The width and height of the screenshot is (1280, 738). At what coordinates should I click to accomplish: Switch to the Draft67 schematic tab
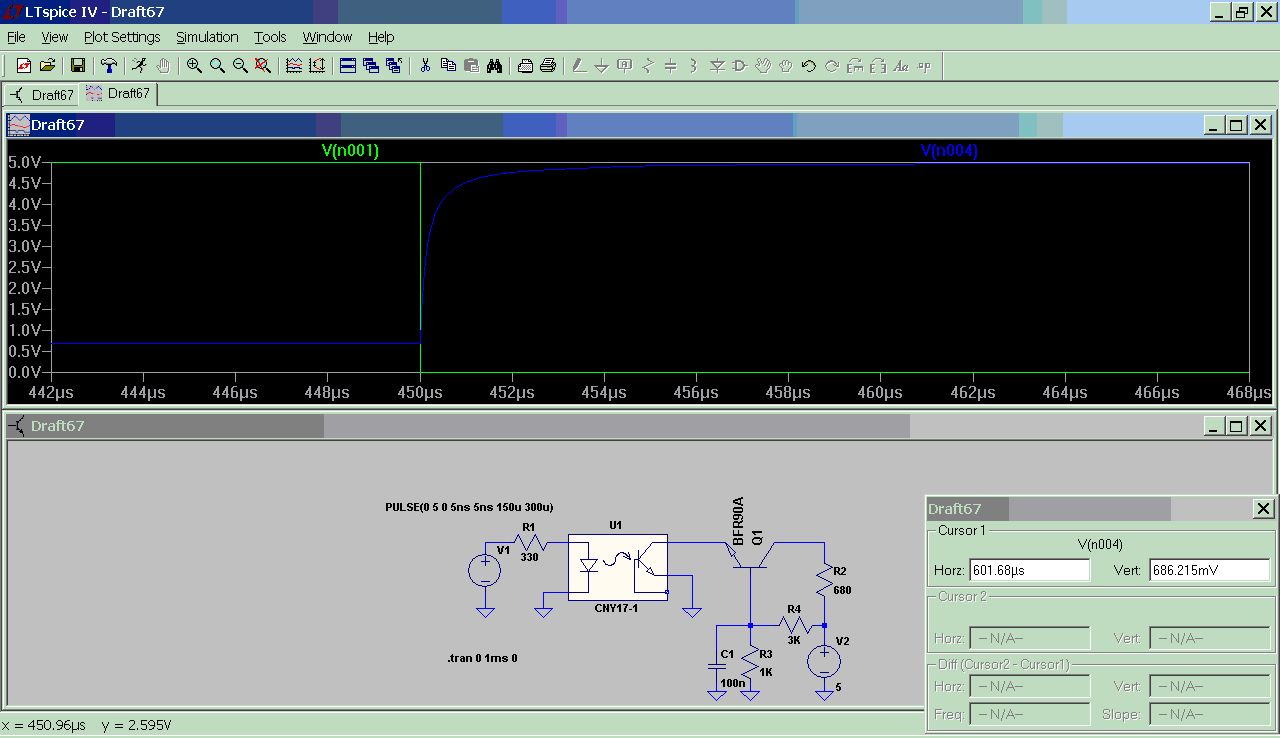42,95
